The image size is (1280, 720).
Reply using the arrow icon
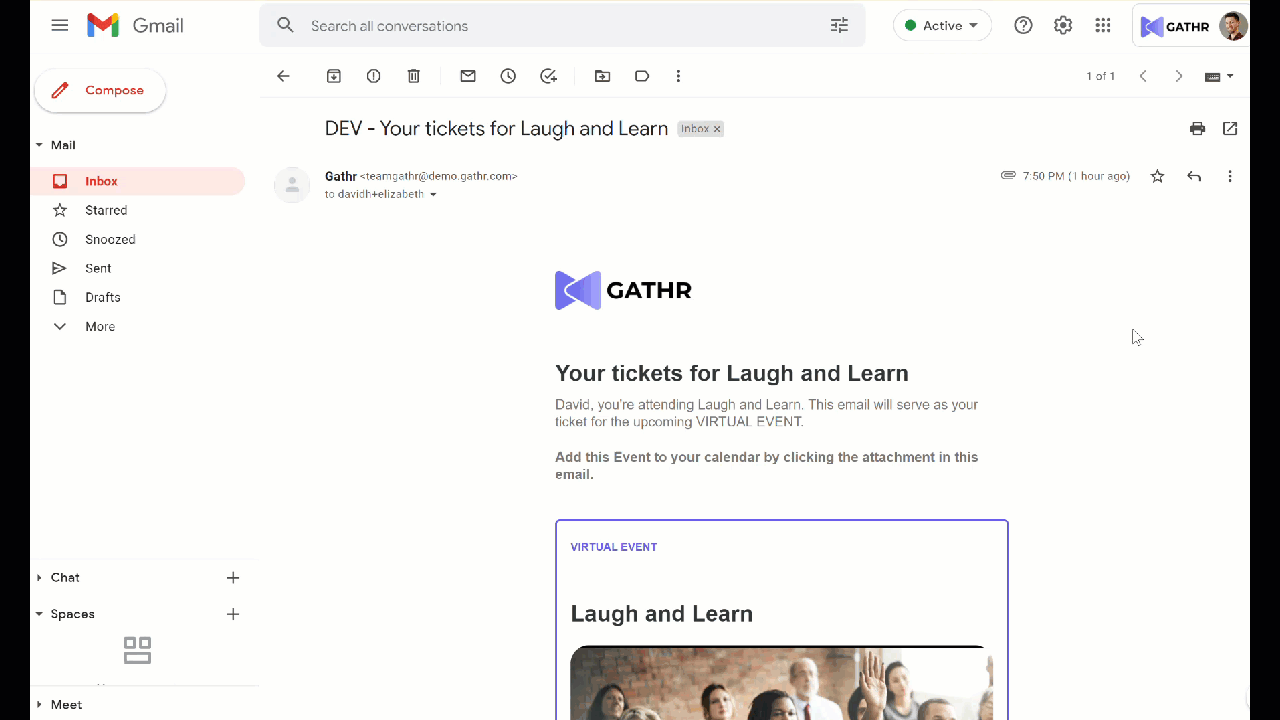[1194, 176]
